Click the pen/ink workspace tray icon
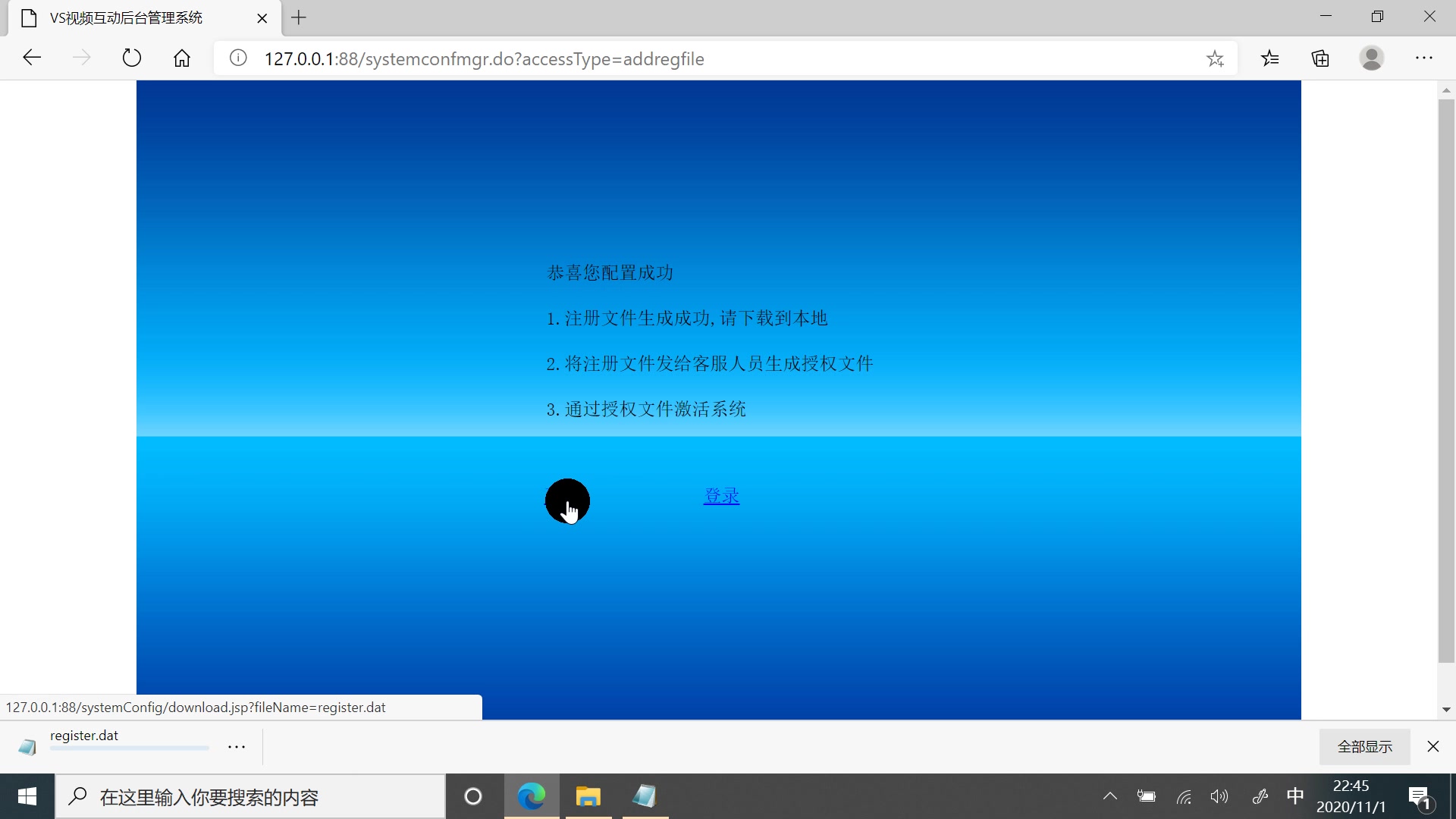Image resolution: width=1456 pixels, height=819 pixels. 1260,796
